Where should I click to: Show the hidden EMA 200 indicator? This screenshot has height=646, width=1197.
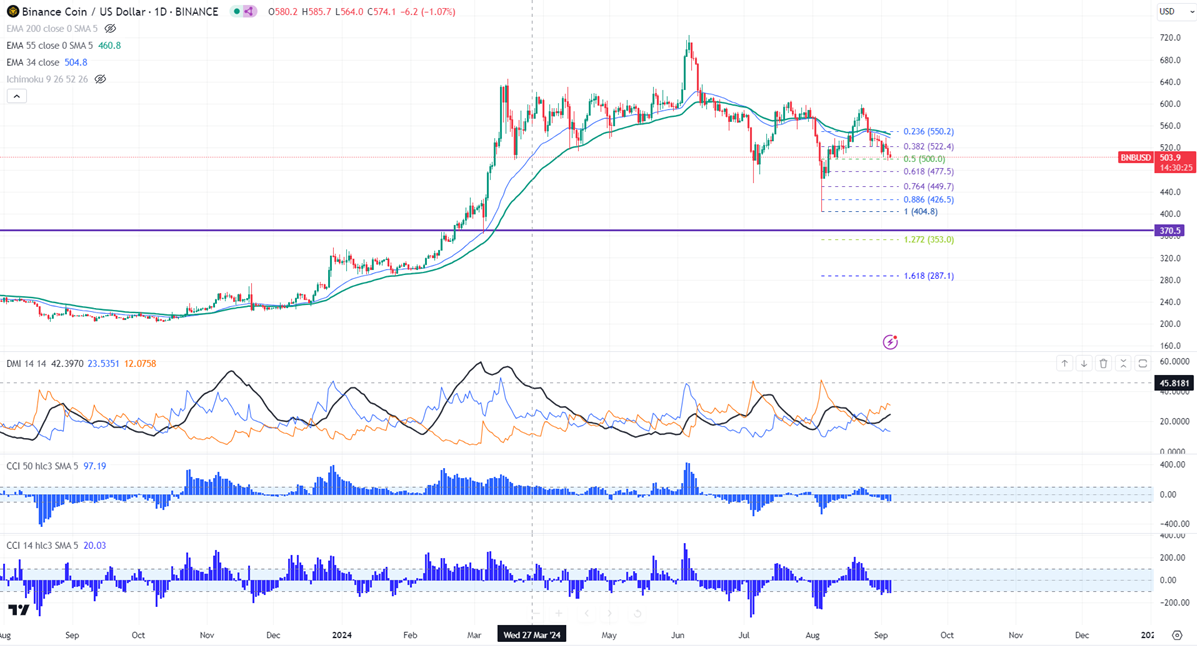[110, 28]
